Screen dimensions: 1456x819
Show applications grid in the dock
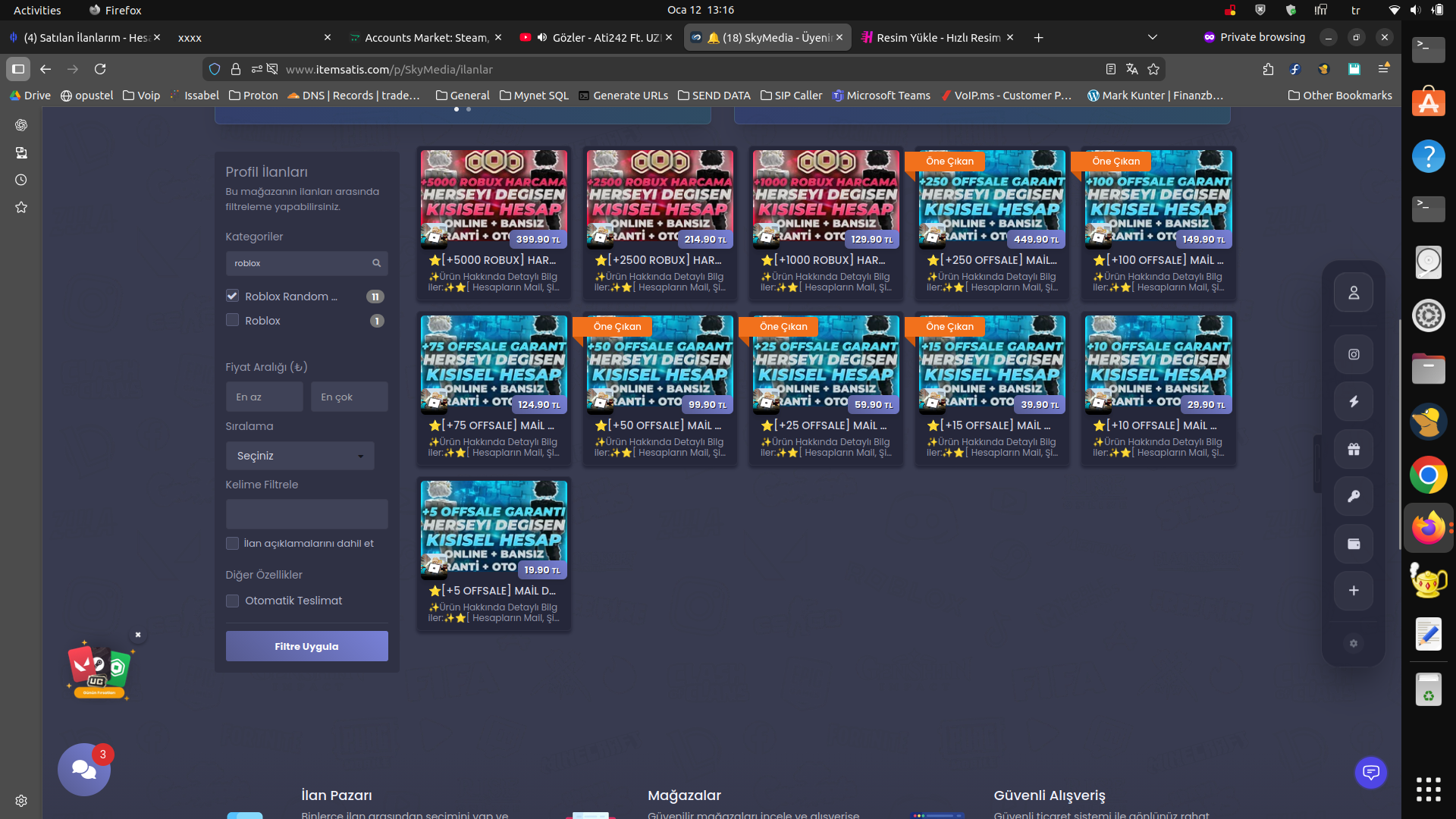click(x=1429, y=789)
